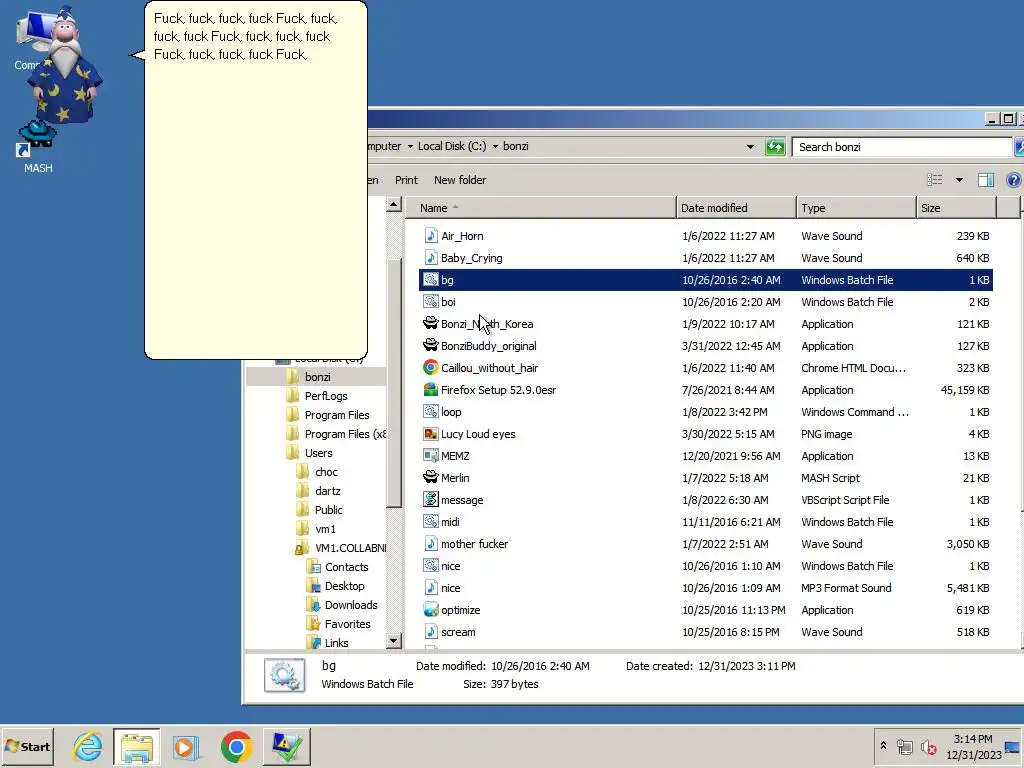Select PerfLogs folder in the tree

point(326,396)
